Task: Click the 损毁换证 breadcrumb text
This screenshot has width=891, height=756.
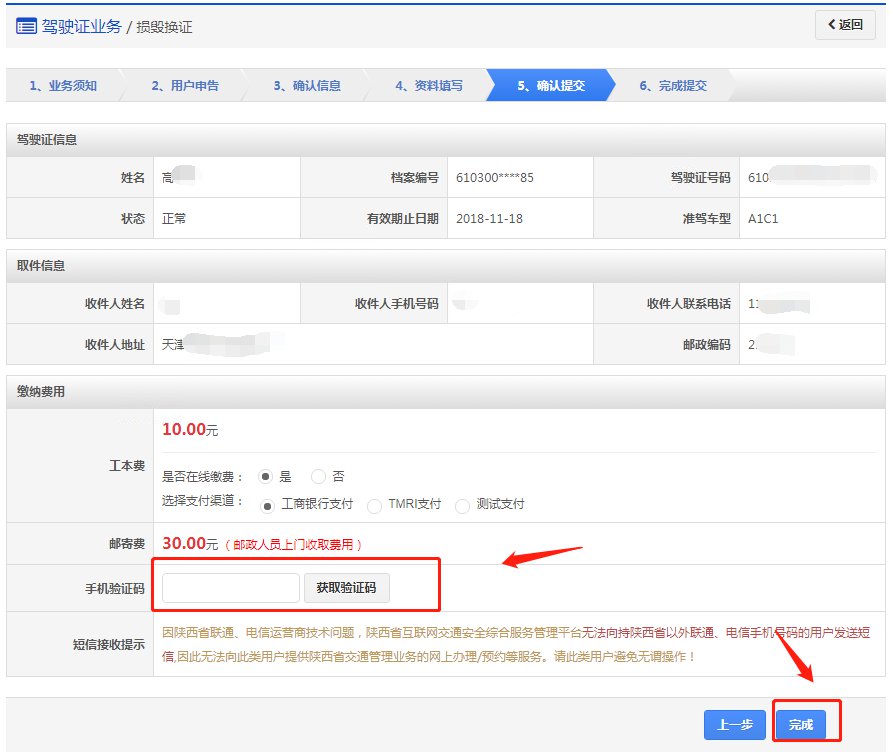Action: click(x=164, y=27)
